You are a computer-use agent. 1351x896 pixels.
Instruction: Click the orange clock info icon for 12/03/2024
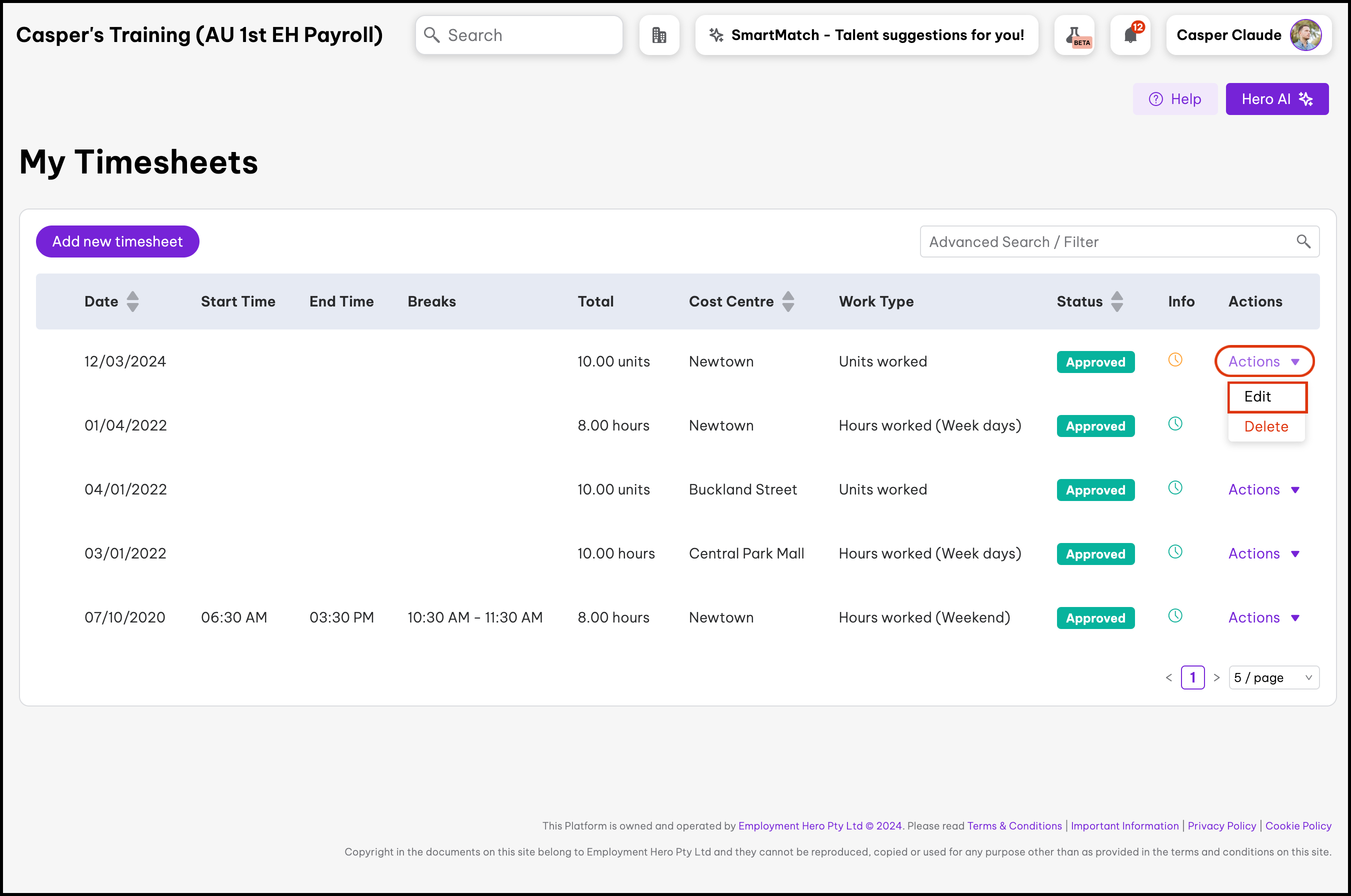click(1175, 360)
